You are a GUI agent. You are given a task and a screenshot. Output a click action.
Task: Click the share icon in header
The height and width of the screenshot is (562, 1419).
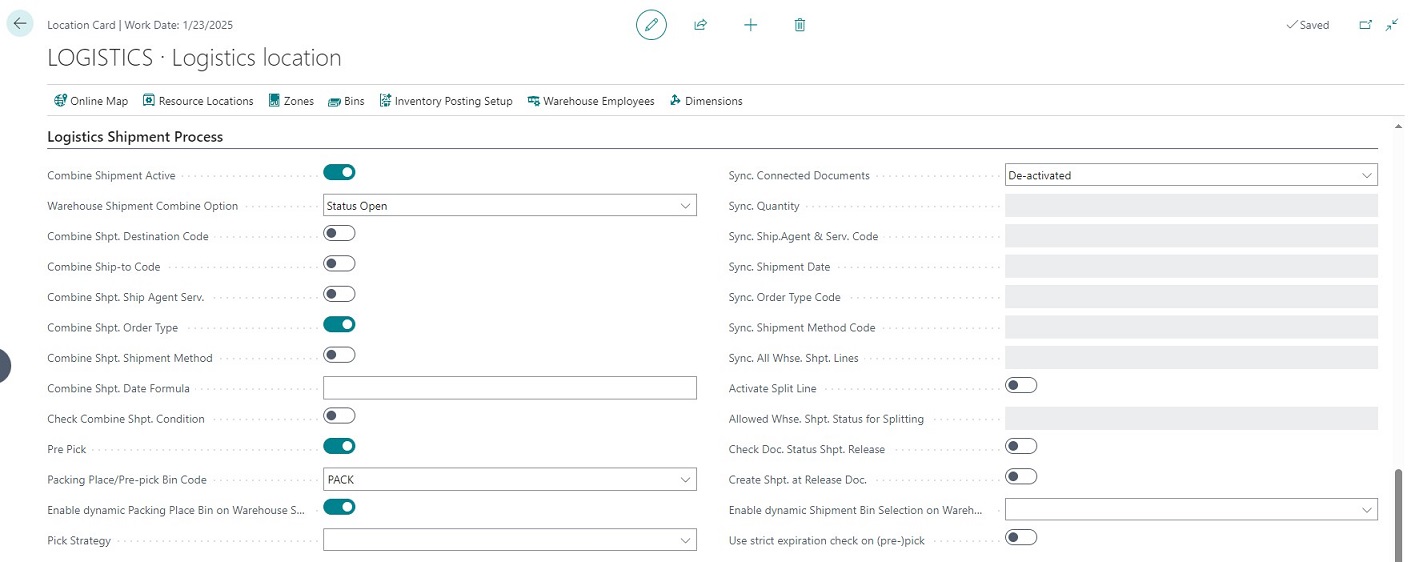[701, 25]
